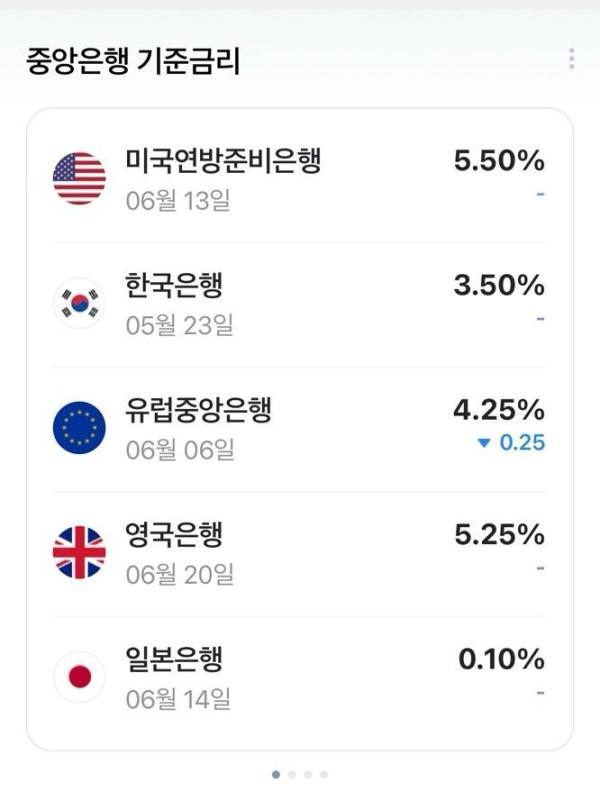Switch to the second page dot
This screenshot has width=600, height=800.
292,774
